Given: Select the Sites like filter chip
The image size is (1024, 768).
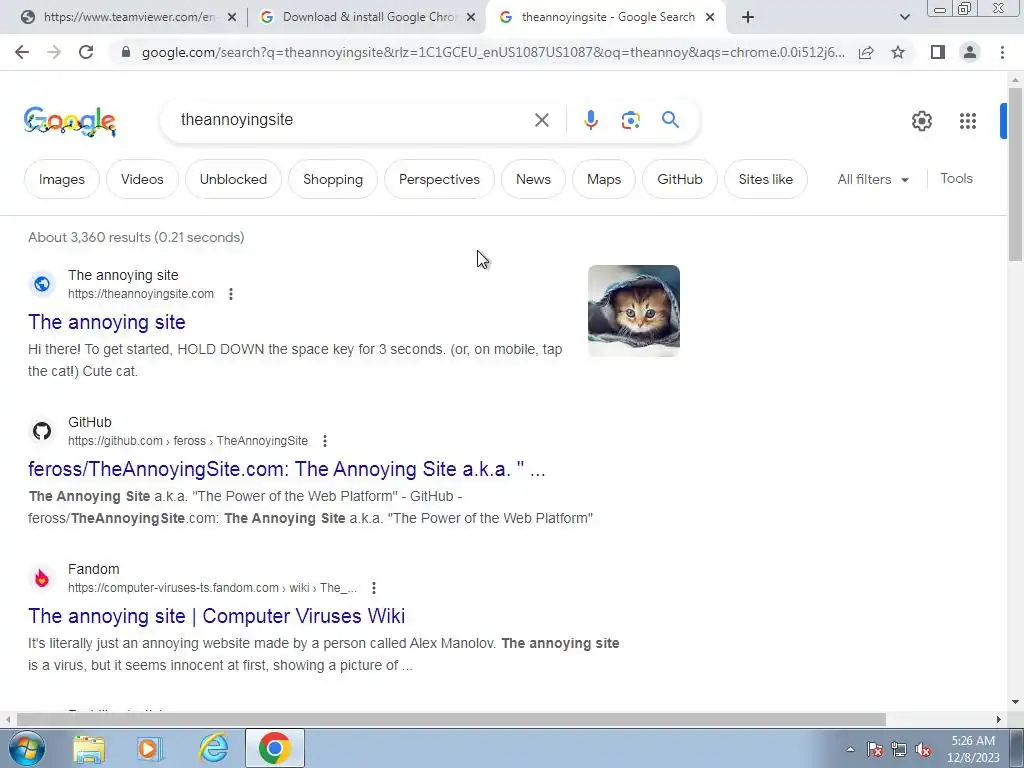Looking at the screenshot, I should click(766, 179).
